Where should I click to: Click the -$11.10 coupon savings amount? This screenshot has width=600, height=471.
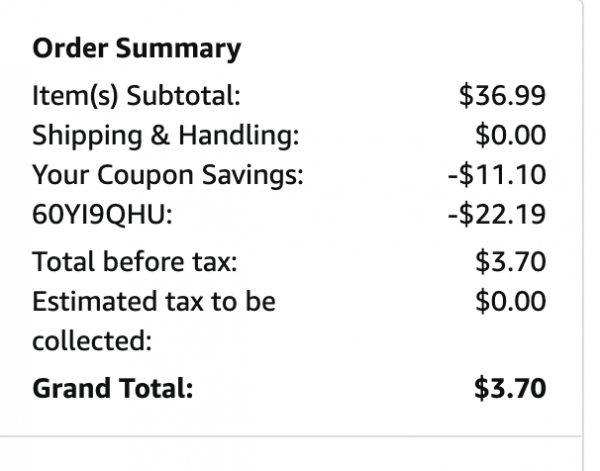(x=497, y=175)
